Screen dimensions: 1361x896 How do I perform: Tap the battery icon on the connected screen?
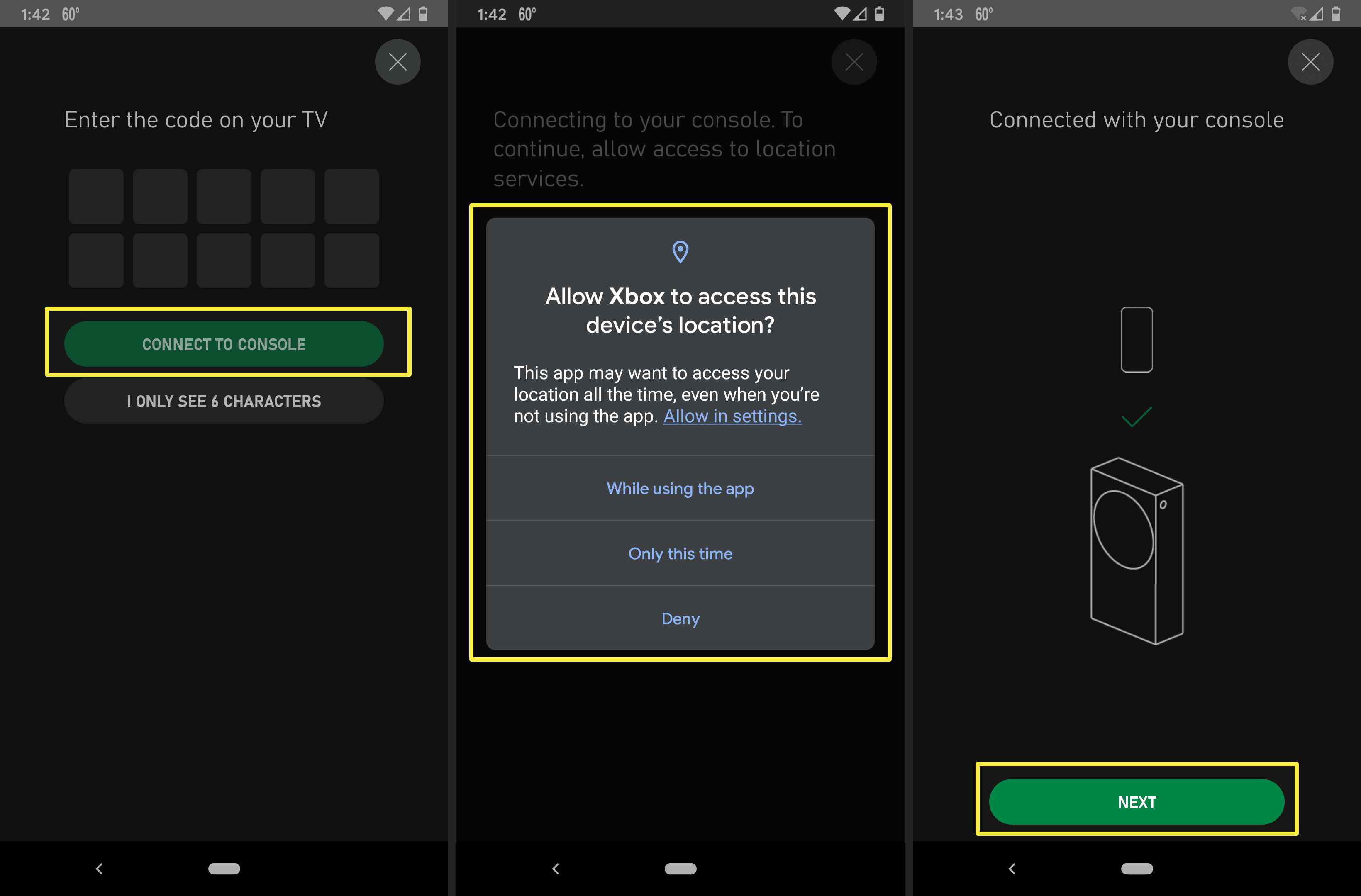pos(1336,14)
